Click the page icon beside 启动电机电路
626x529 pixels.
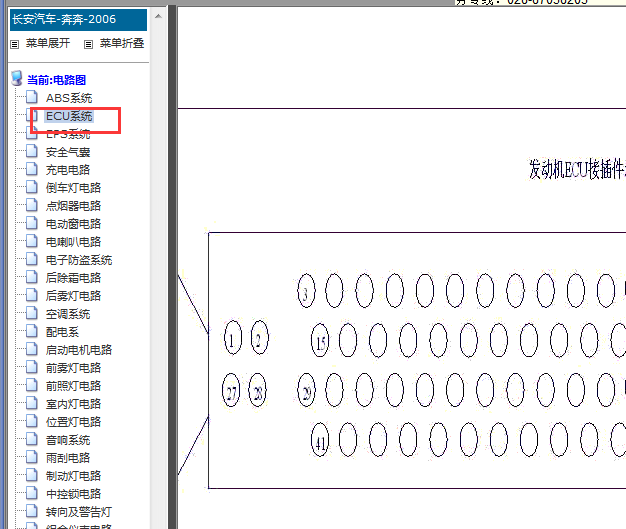point(32,349)
